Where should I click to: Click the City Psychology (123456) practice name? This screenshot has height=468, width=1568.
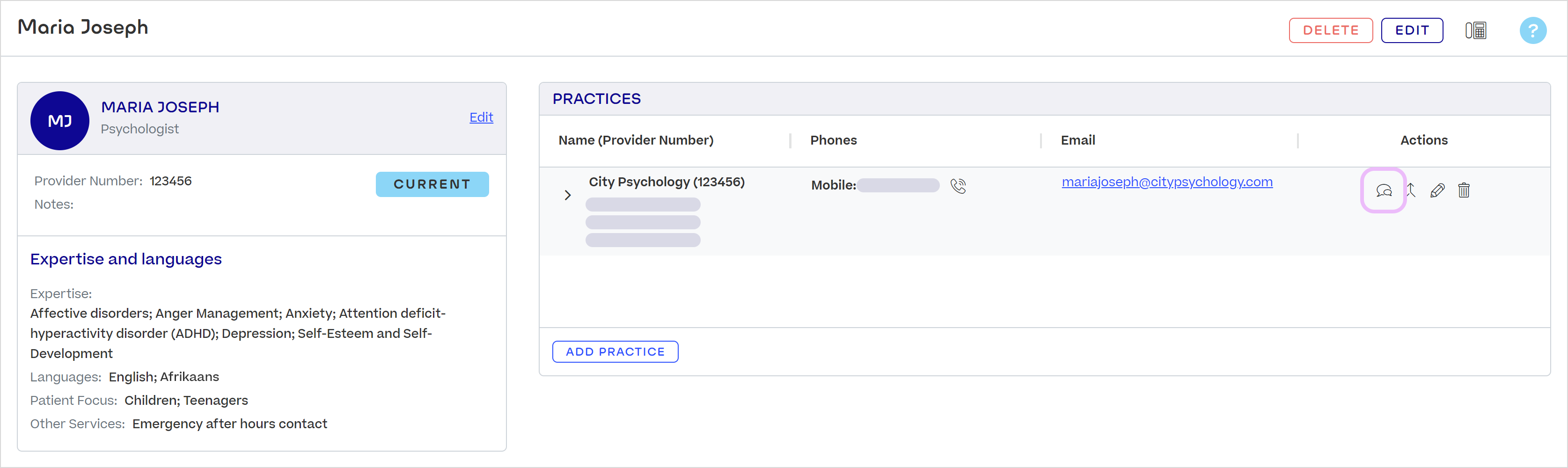(x=667, y=182)
